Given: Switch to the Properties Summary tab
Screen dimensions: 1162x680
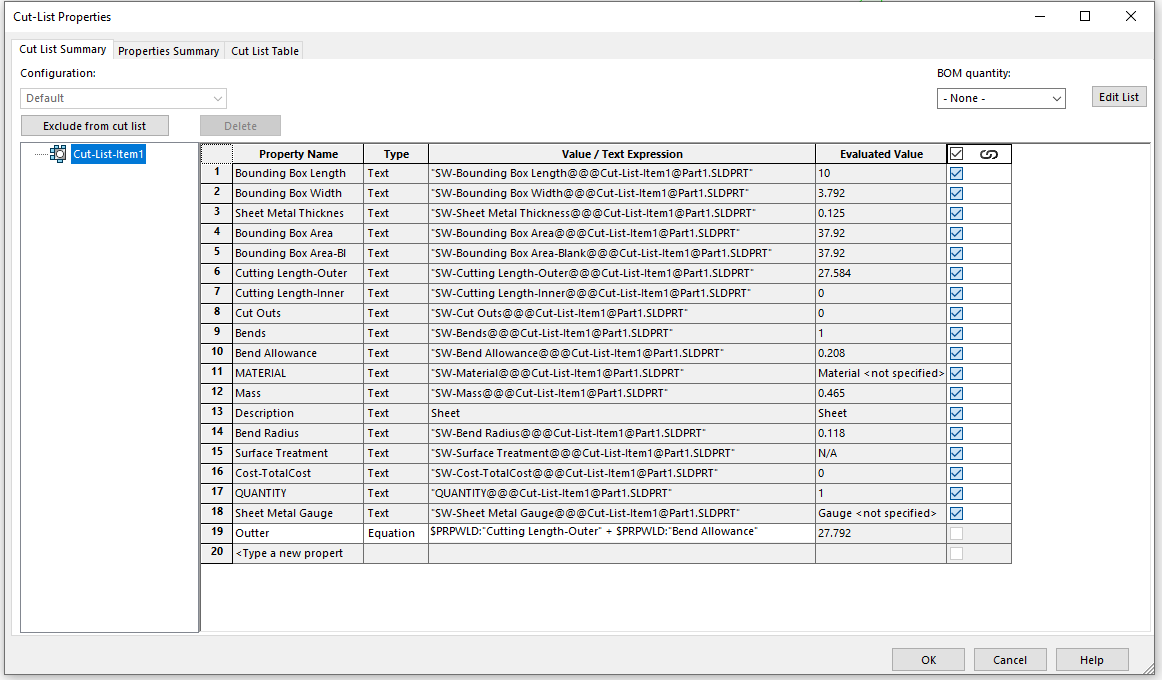Looking at the screenshot, I should [x=168, y=51].
